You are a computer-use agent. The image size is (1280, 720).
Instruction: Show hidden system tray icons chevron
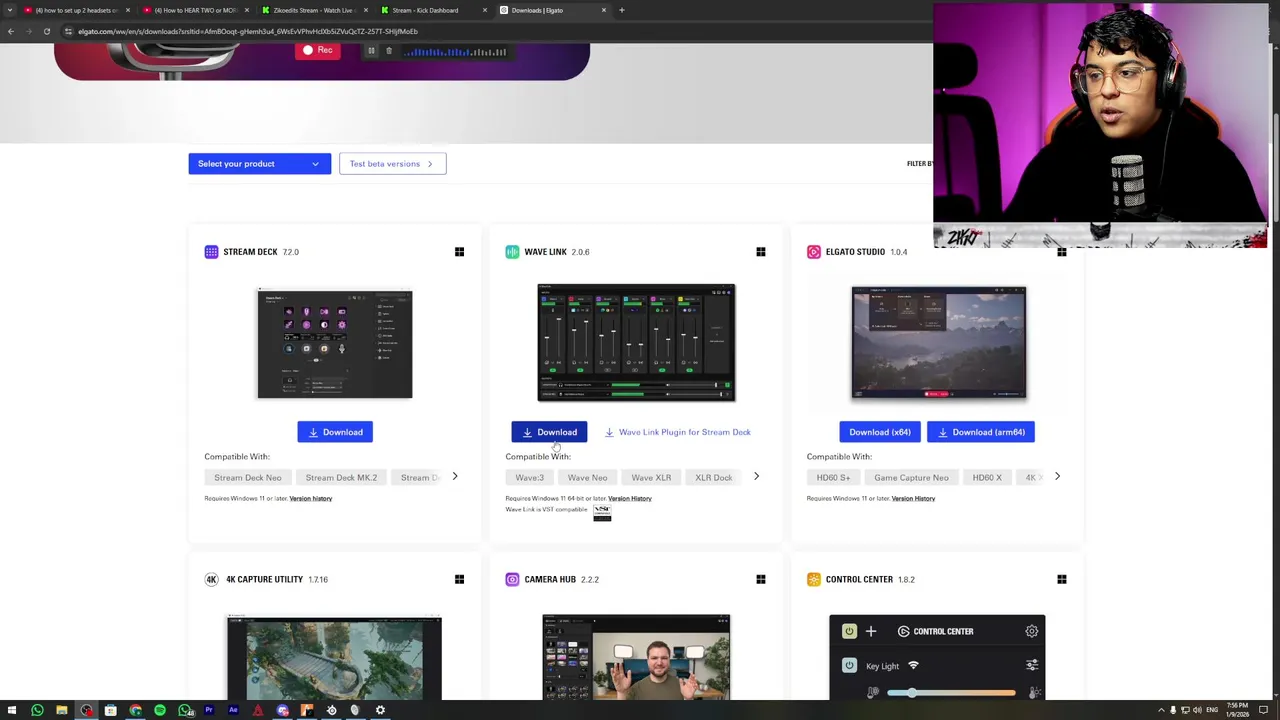tap(1161, 710)
